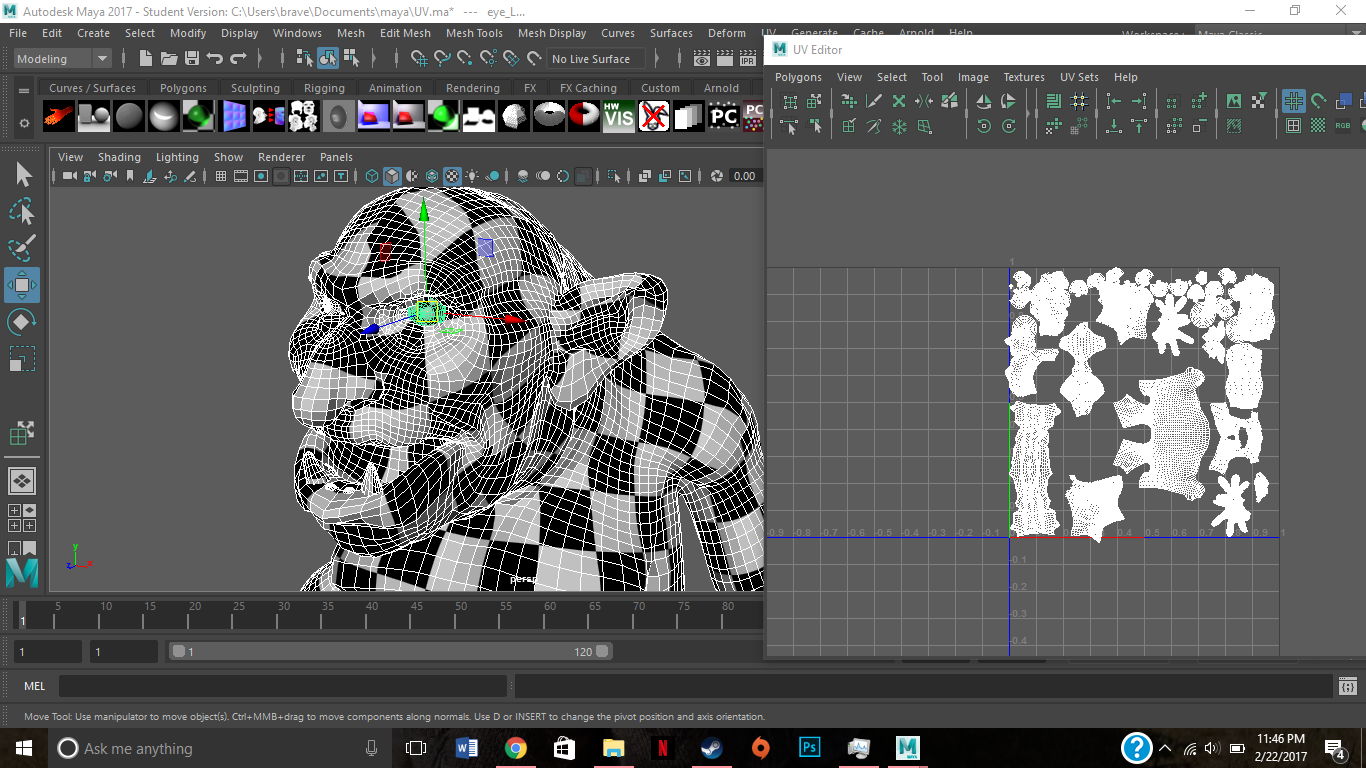
Task: Select the Move tool from the toolbox
Action: click(21, 285)
